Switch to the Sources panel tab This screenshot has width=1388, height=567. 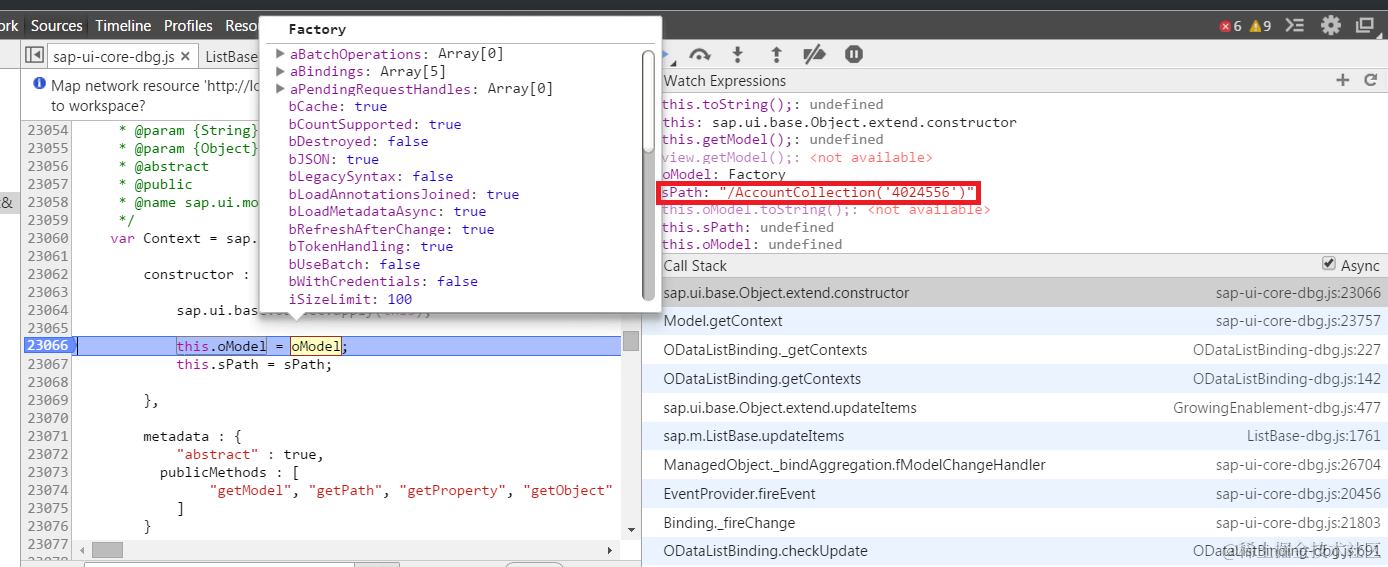(57, 26)
